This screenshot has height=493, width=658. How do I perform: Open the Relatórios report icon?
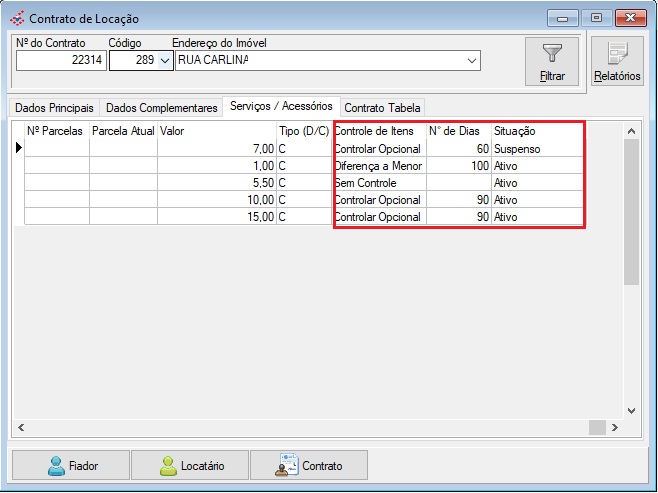tap(616, 55)
